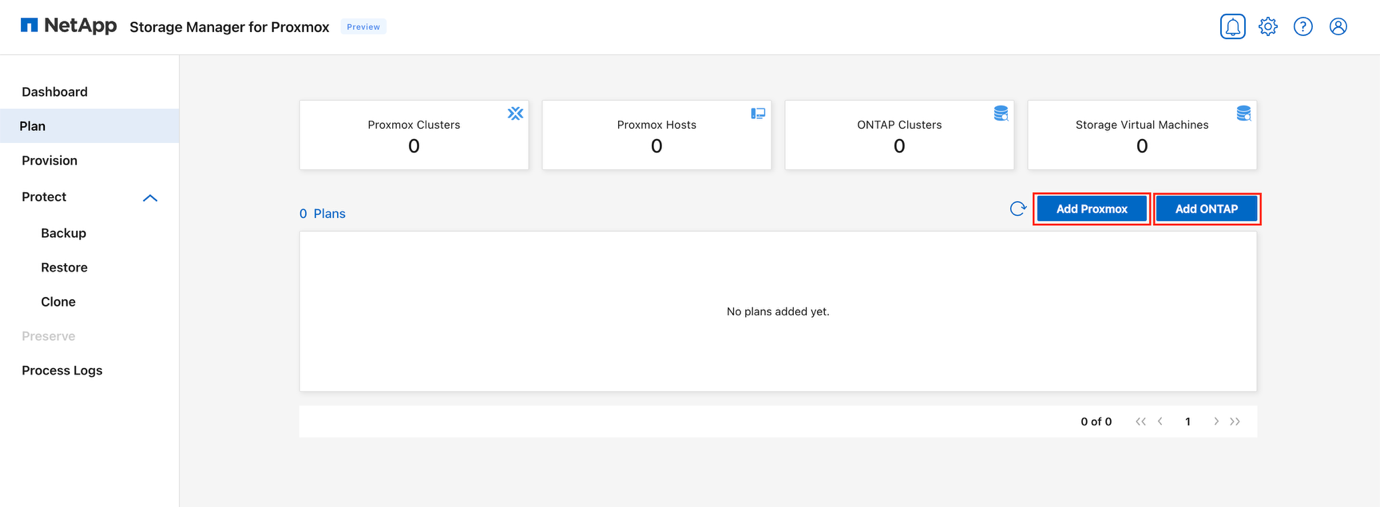Click the Proxmox Clusters card icon
1380x507 pixels.
click(515, 114)
